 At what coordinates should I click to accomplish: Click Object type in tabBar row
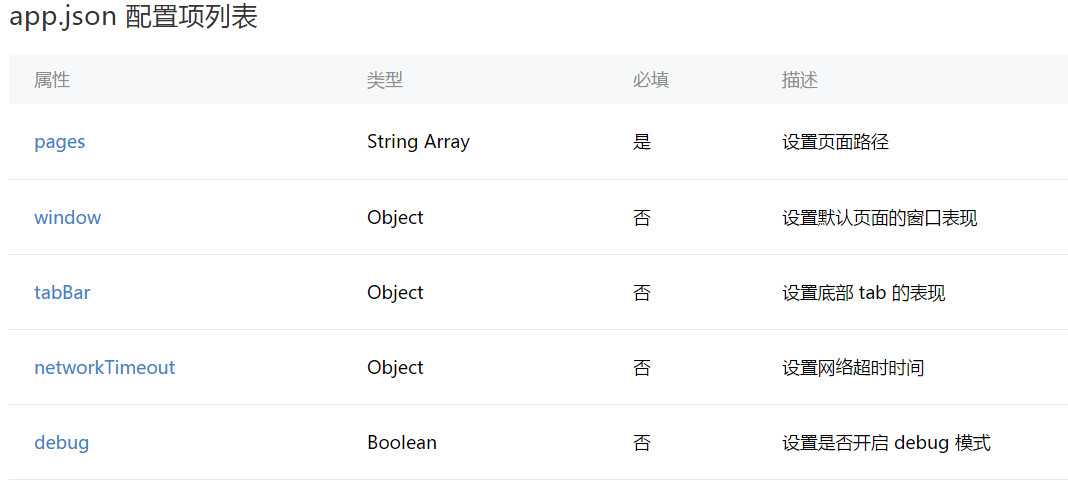pos(395,293)
